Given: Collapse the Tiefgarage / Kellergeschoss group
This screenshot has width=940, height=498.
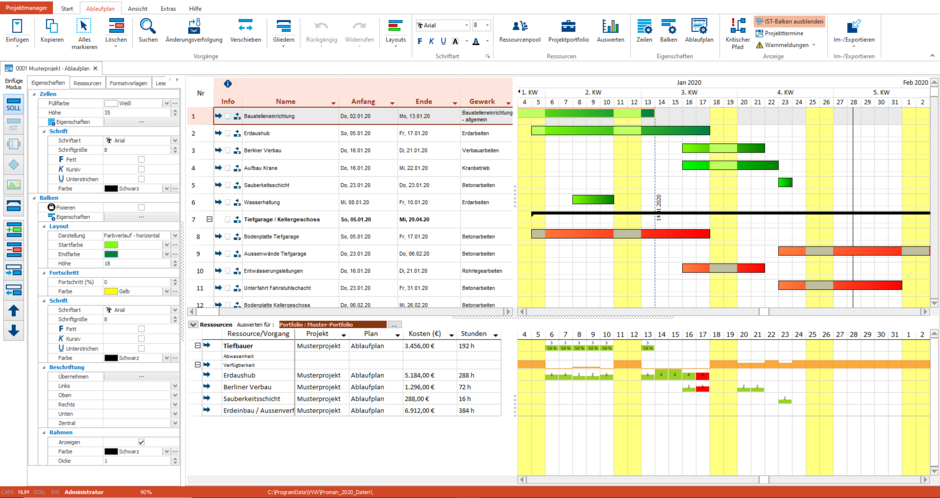Looking at the screenshot, I should 209,219.
